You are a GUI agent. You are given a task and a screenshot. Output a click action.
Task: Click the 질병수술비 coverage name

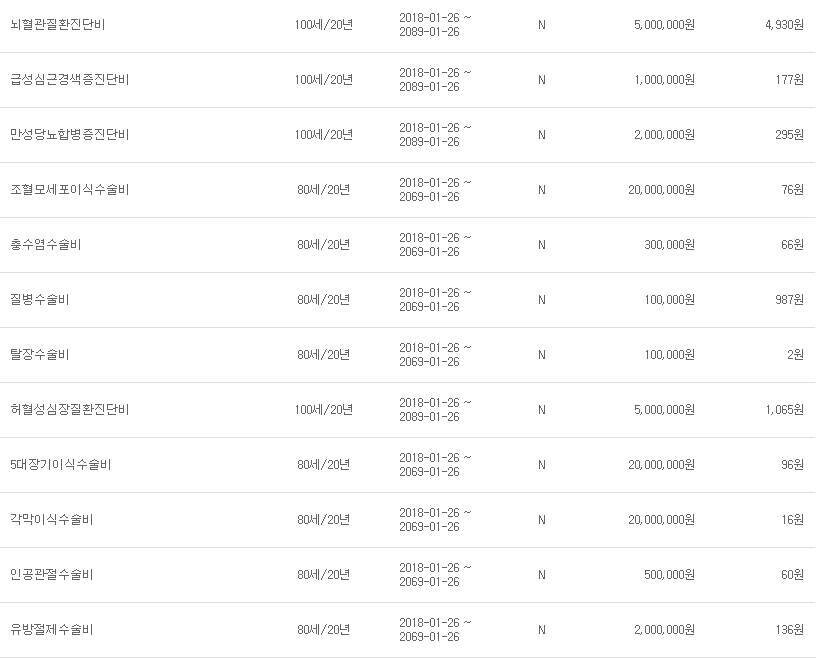(x=39, y=300)
